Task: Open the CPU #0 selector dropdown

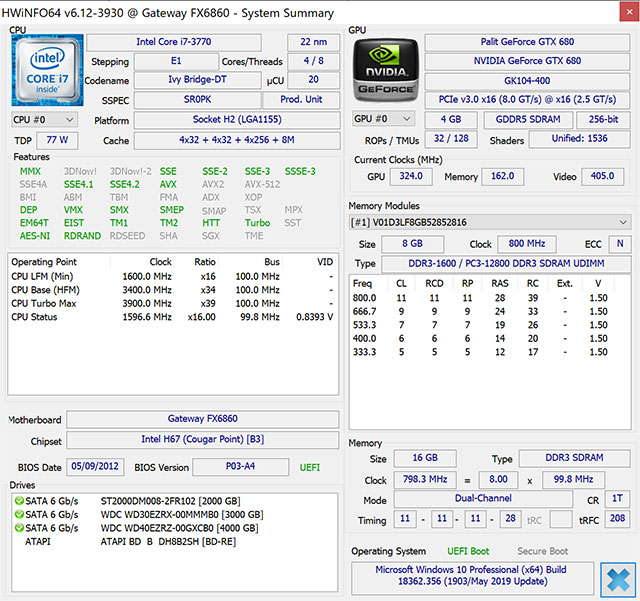Action: pos(44,120)
